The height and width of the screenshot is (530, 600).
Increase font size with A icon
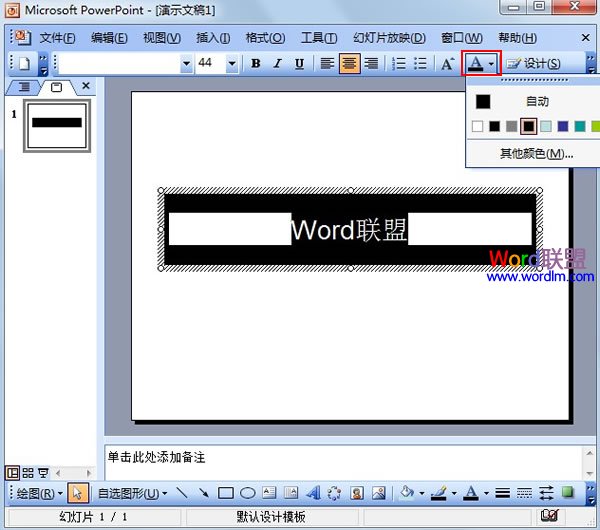point(447,63)
